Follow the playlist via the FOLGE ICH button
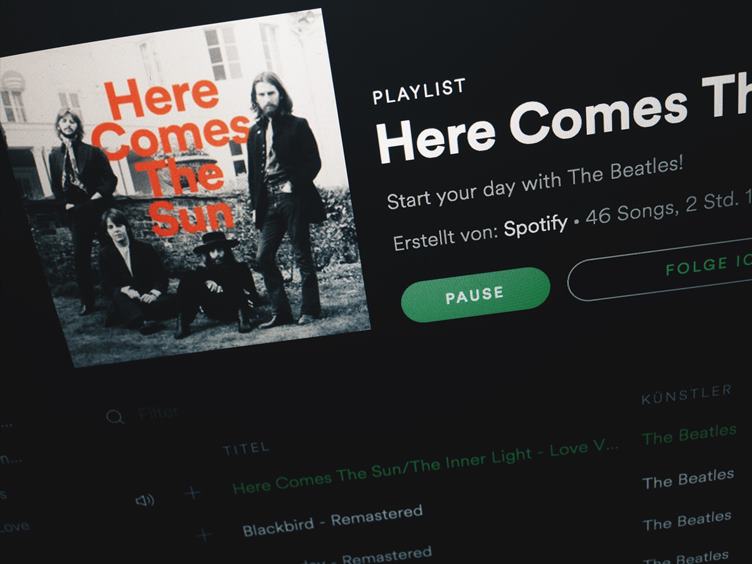752x564 pixels. point(660,272)
